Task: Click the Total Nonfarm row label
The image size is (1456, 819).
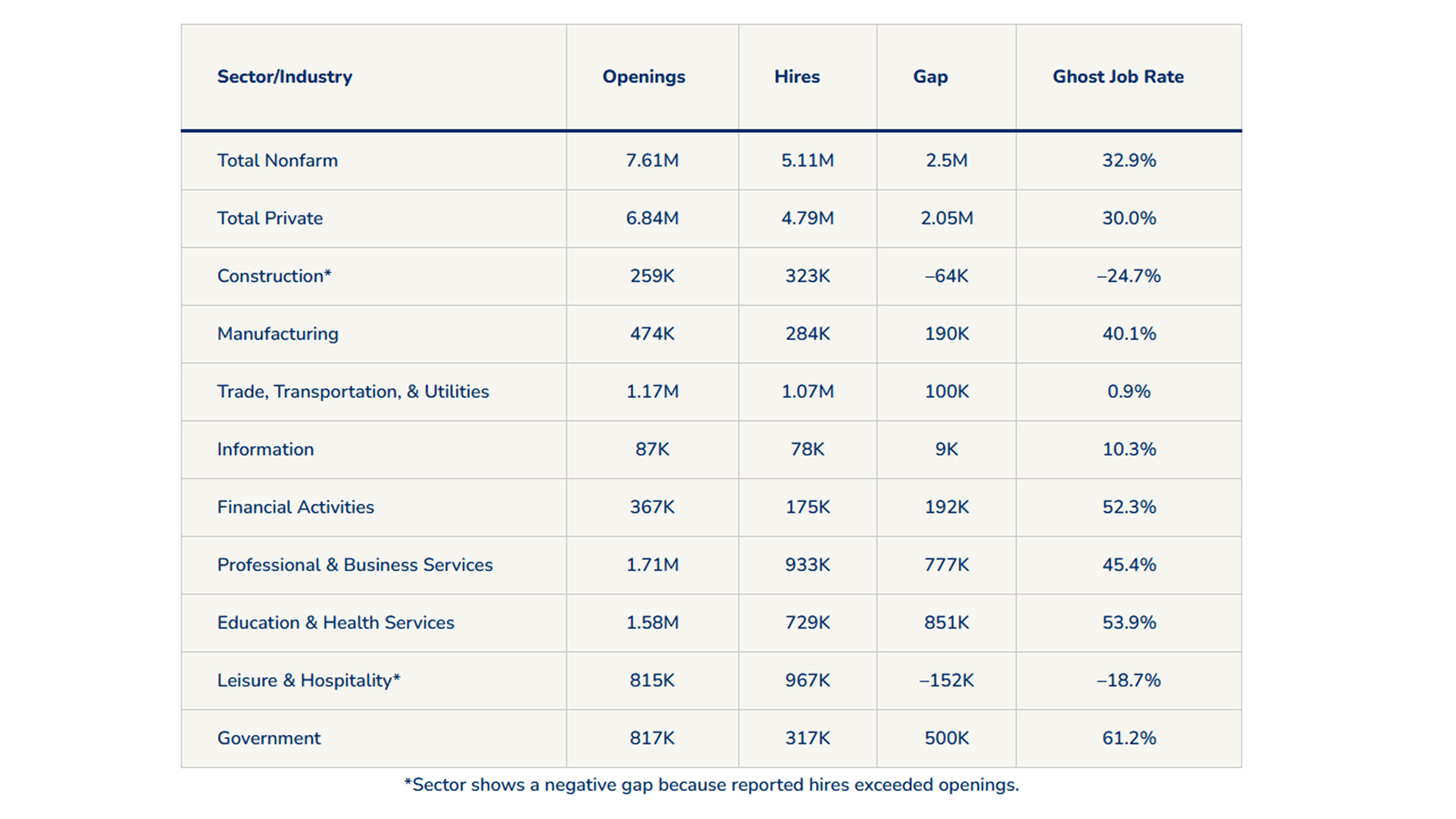Action: click(277, 161)
